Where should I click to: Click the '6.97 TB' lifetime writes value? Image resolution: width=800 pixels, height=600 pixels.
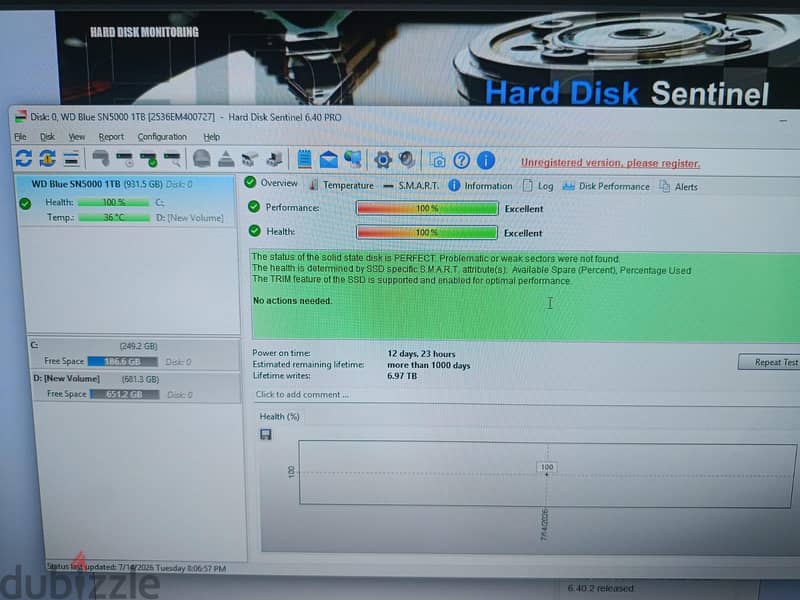[x=402, y=376]
